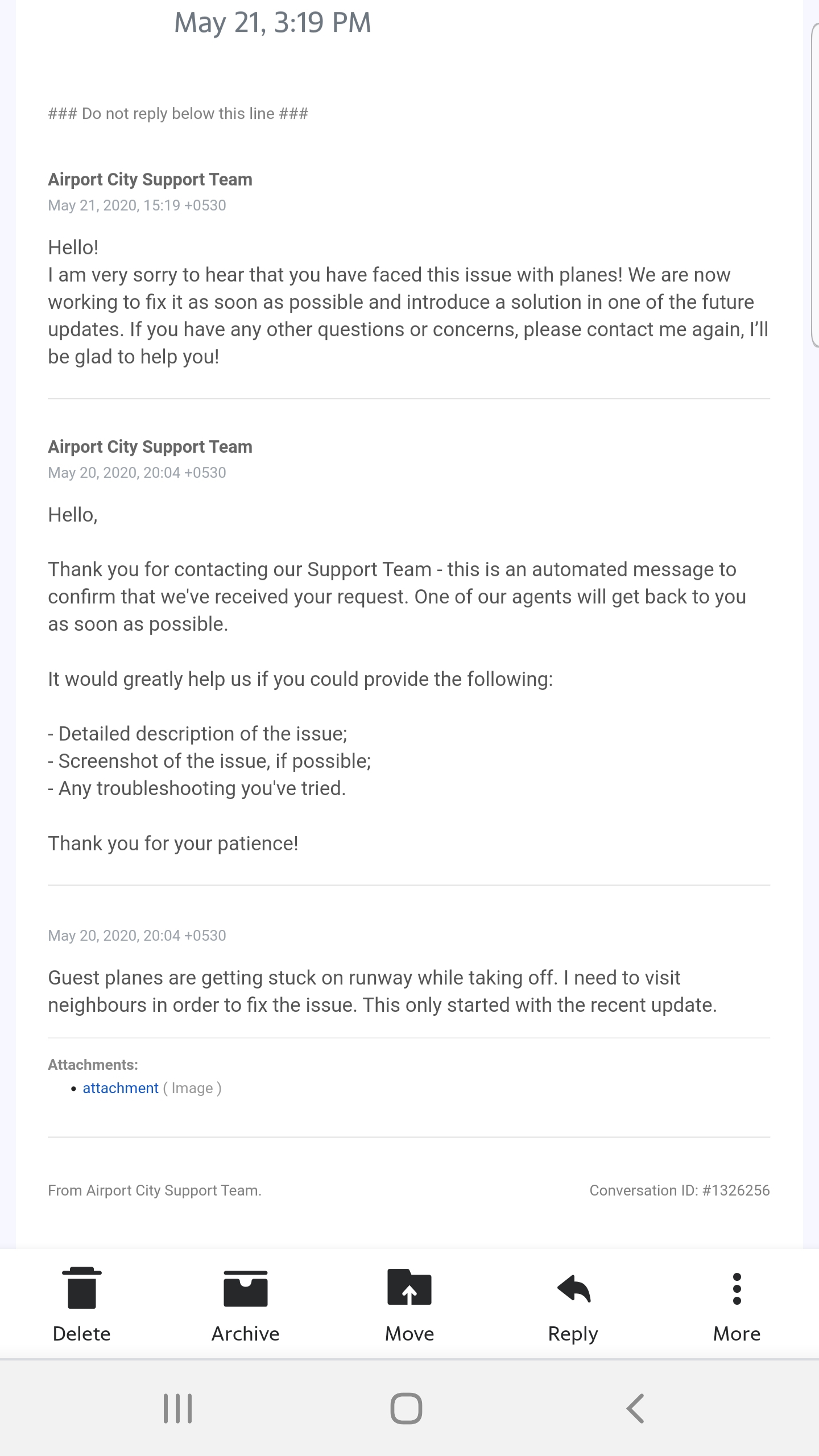Click the scroll handle on right edge
The image size is (819, 1456).
tap(814, 185)
